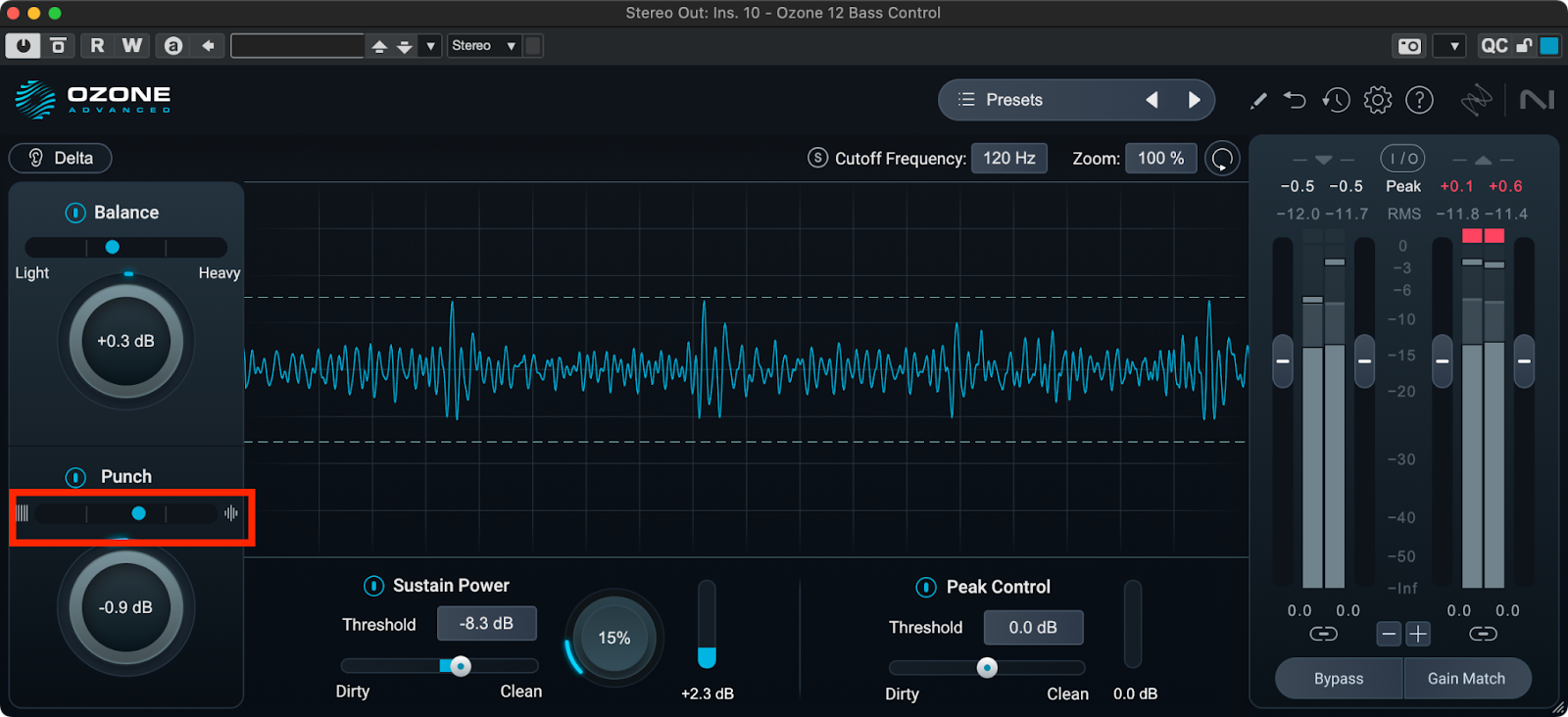The height and width of the screenshot is (717, 1568).
Task: Toggle the Punch module power
Action: tap(75, 477)
